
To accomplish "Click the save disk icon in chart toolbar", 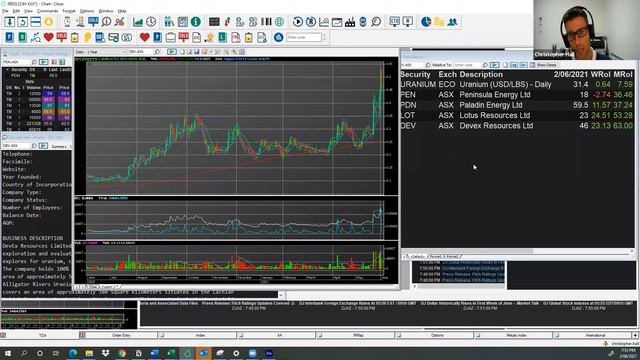I will click(196, 52).
